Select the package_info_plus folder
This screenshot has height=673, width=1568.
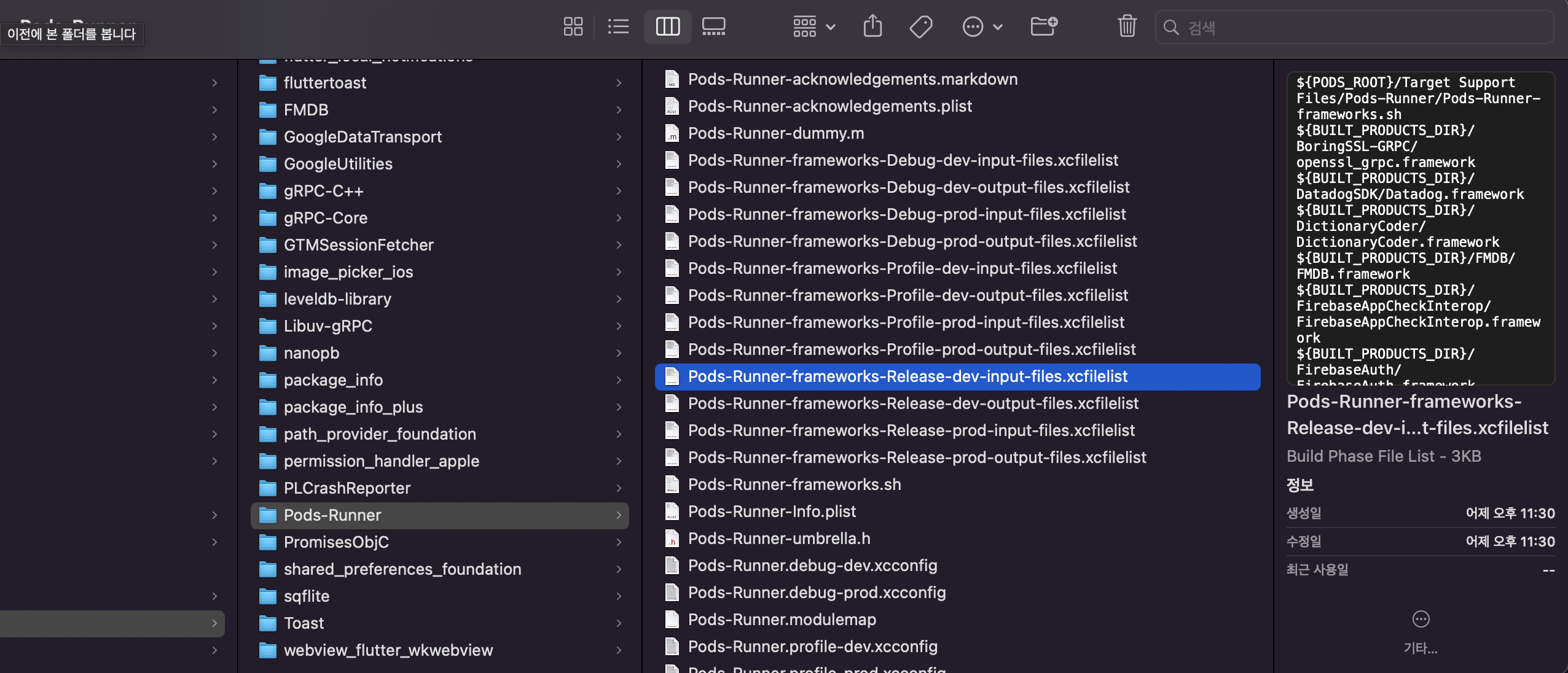pos(439,407)
